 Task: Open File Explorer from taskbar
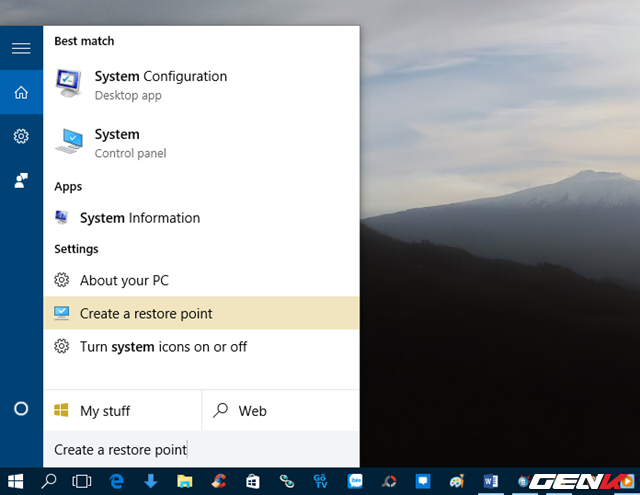click(185, 481)
